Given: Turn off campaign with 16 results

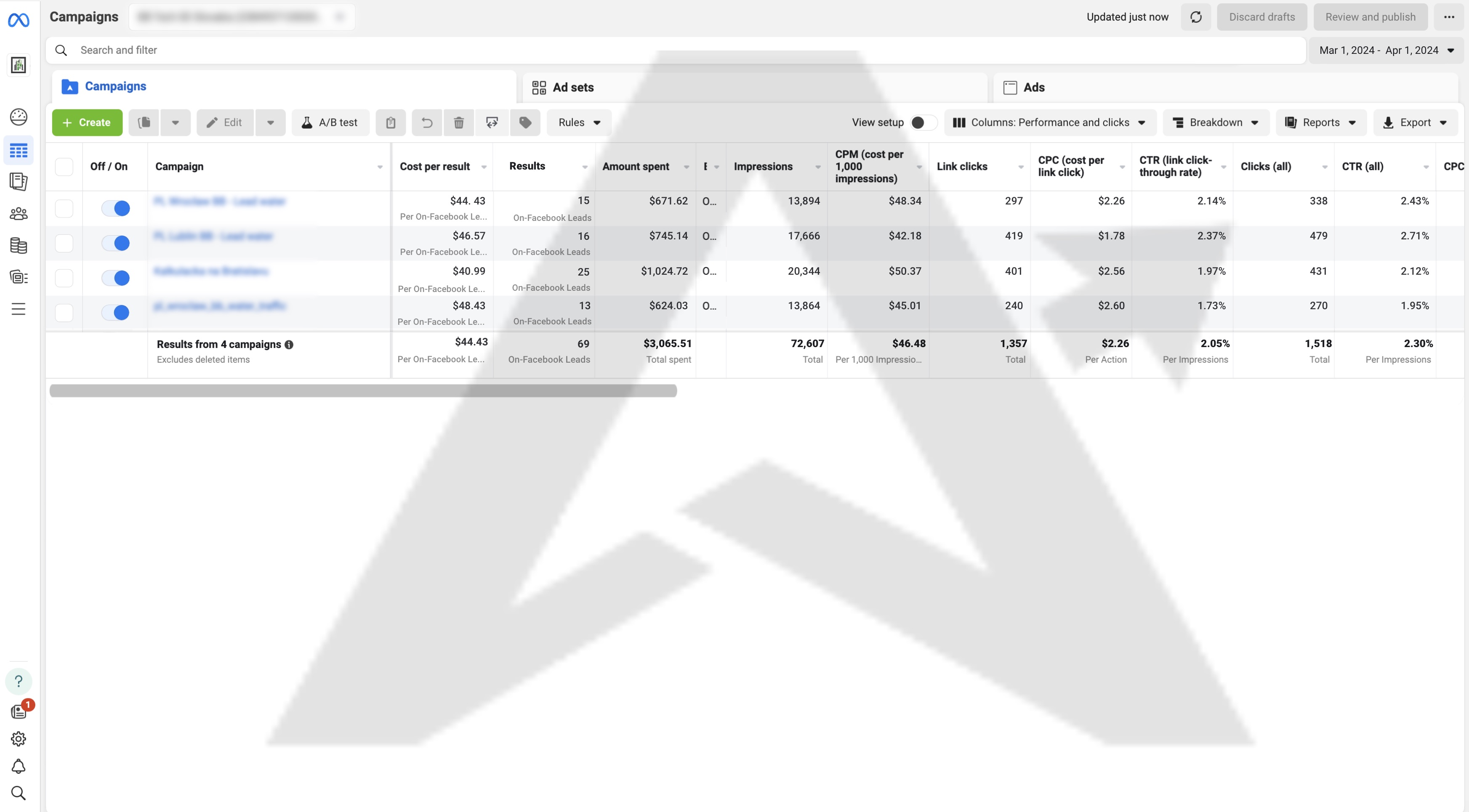Looking at the screenshot, I should (x=116, y=243).
